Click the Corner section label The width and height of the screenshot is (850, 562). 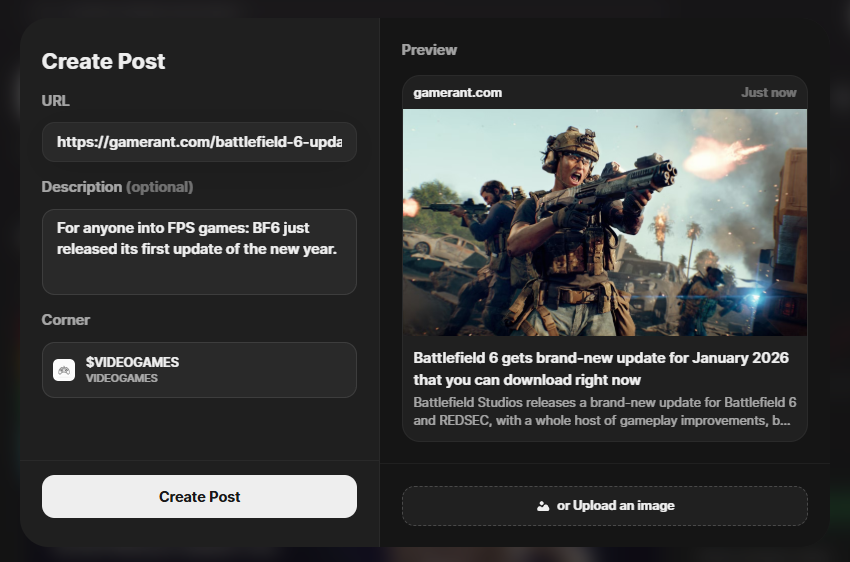pyautogui.click(x=66, y=320)
